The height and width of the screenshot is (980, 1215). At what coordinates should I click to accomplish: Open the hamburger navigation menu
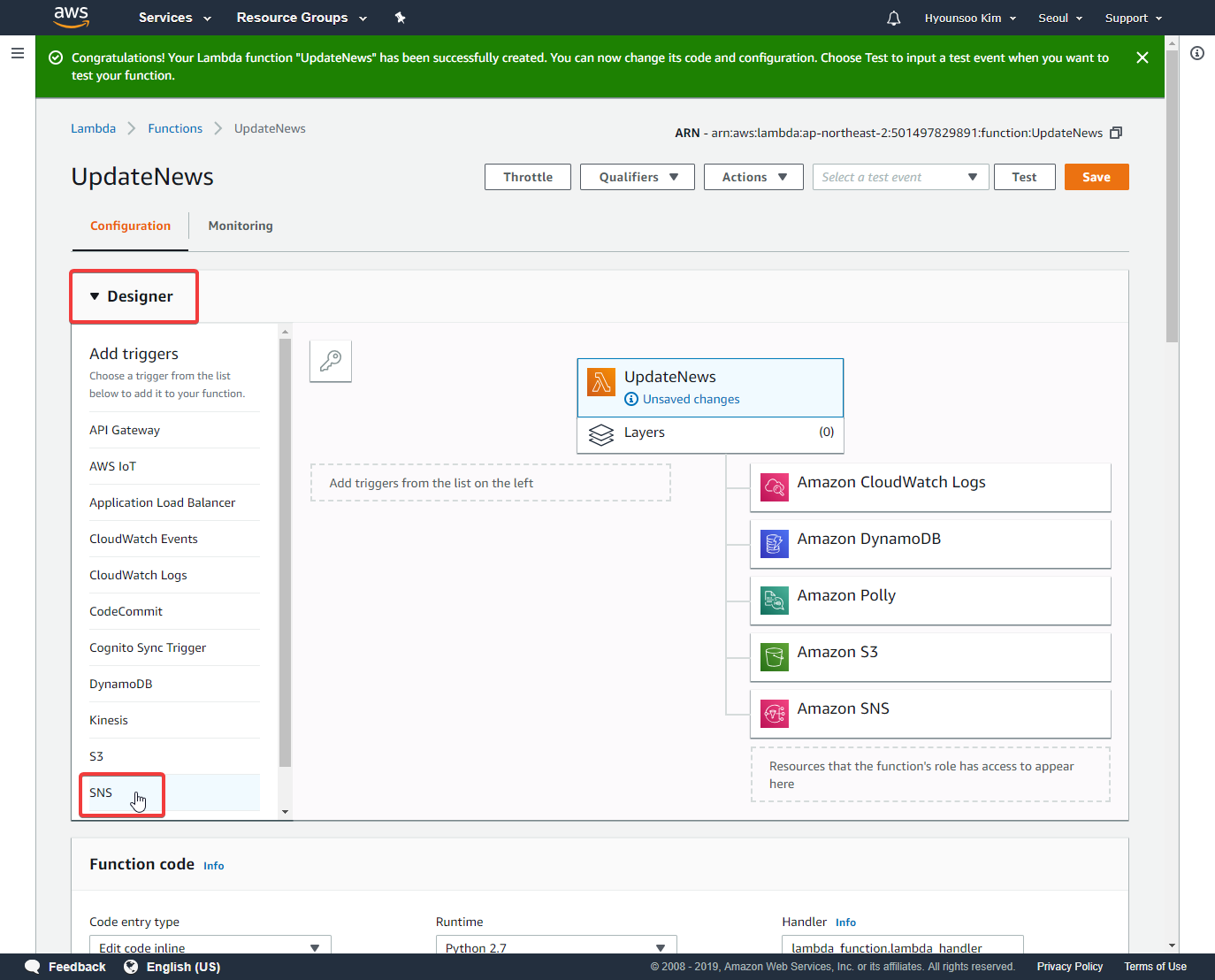17,53
